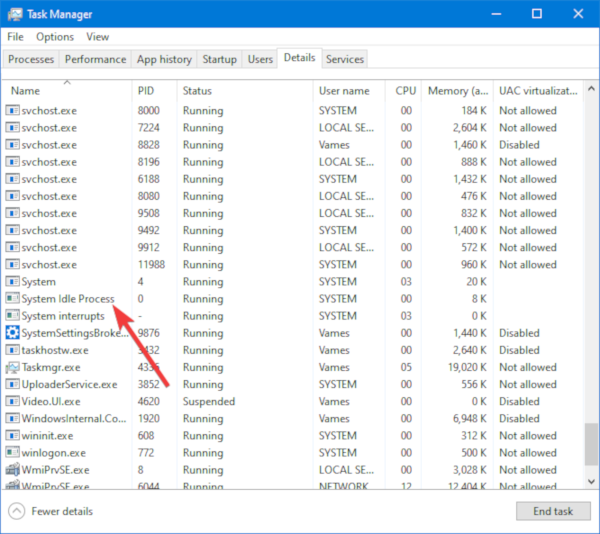Click the scrollbar down arrow

[591, 481]
